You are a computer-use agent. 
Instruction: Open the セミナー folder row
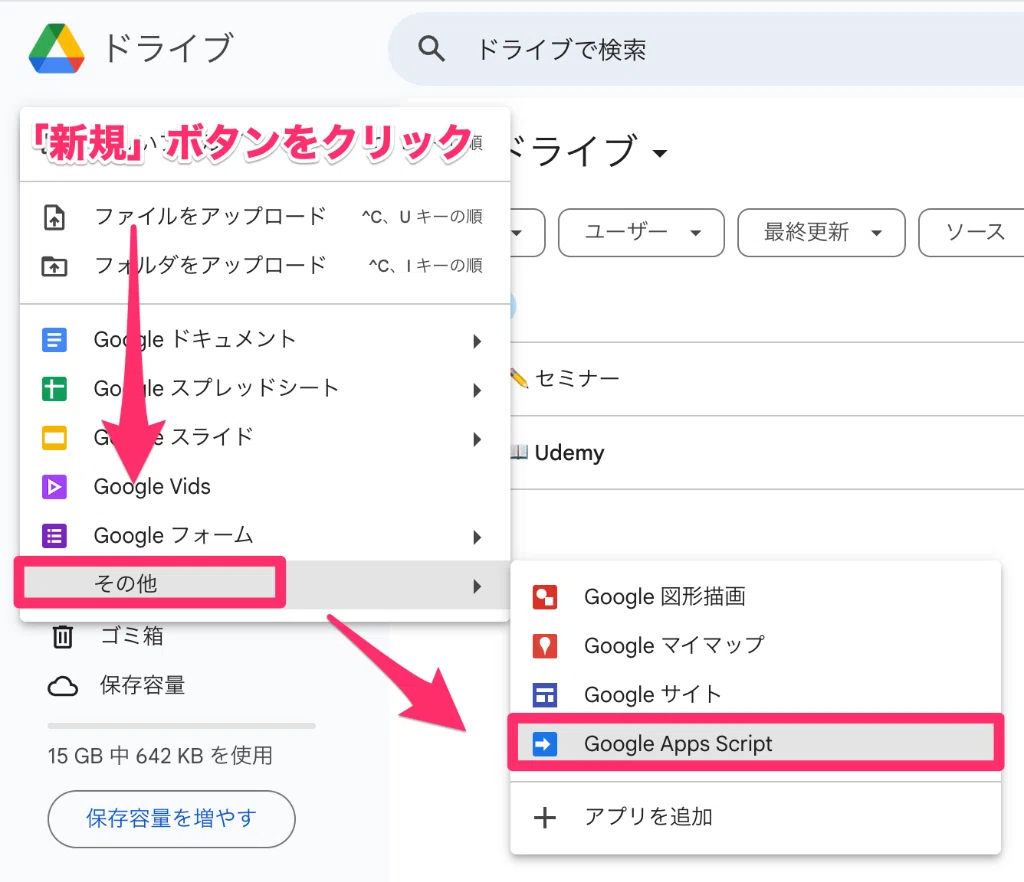coord(767,379)
